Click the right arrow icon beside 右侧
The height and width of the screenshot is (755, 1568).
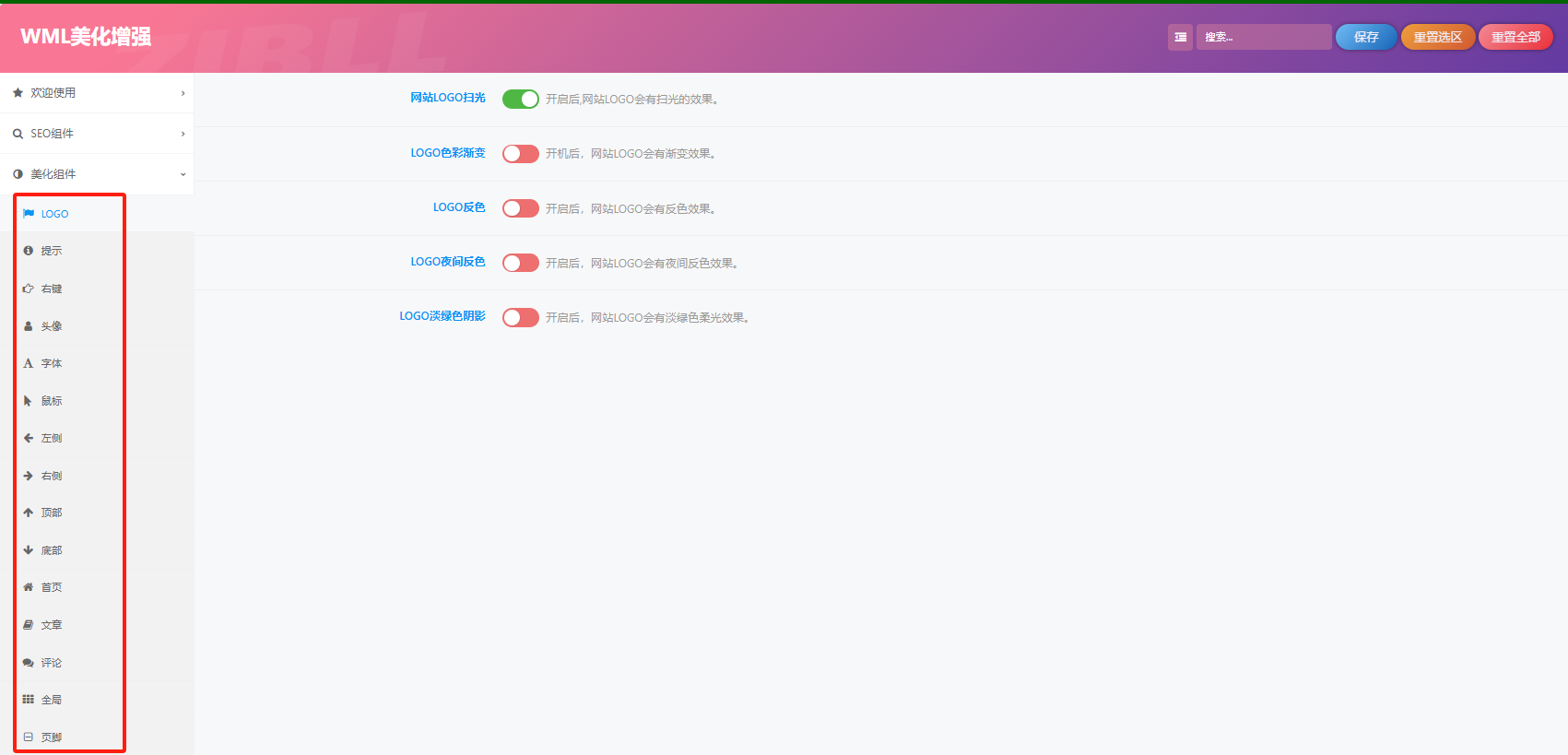[29, 476]
